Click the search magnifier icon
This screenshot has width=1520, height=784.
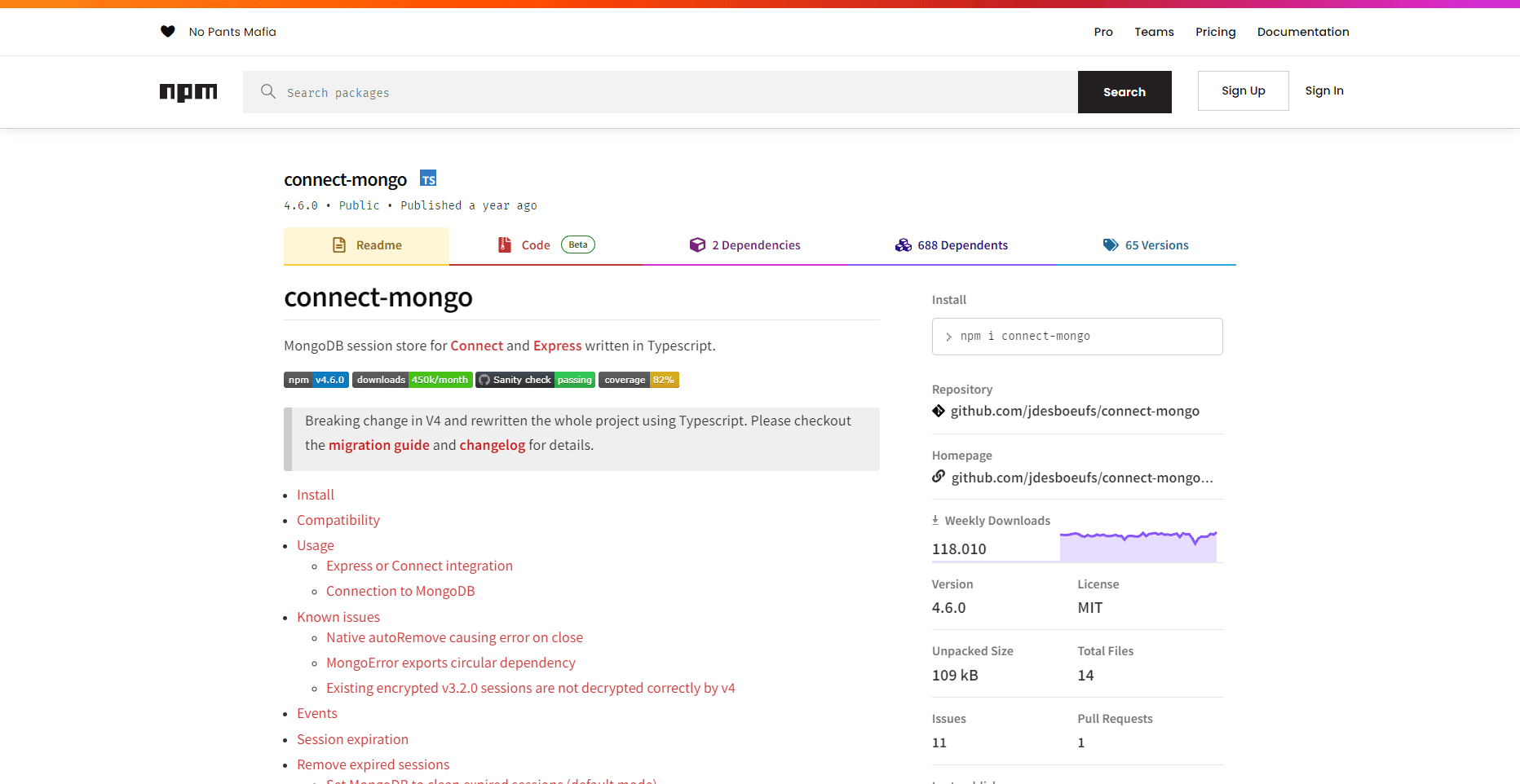(x=268, y=91)
